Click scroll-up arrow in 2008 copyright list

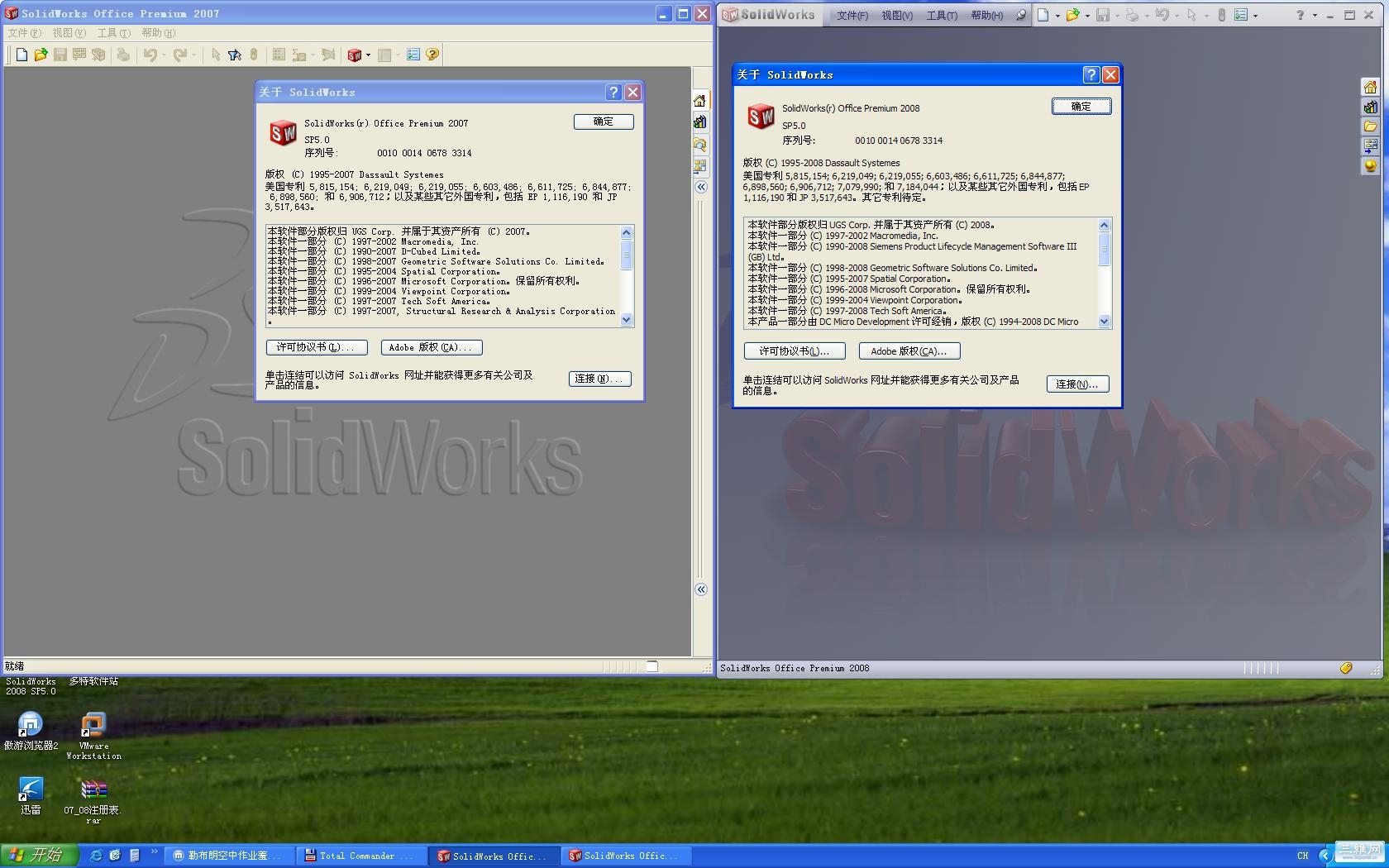click(x=1104, y=225)
